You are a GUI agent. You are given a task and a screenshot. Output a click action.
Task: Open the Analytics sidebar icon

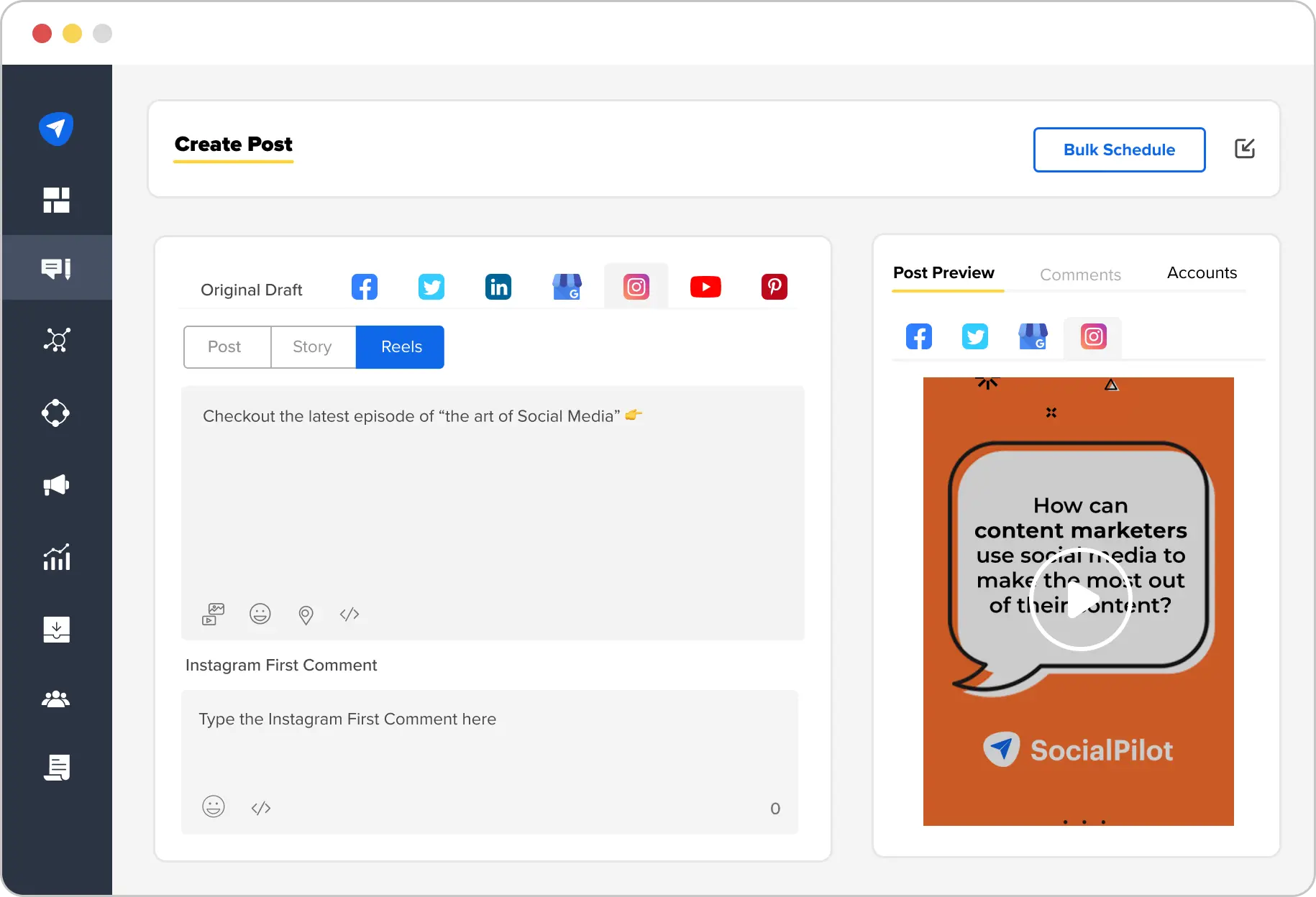click(57, 557)
